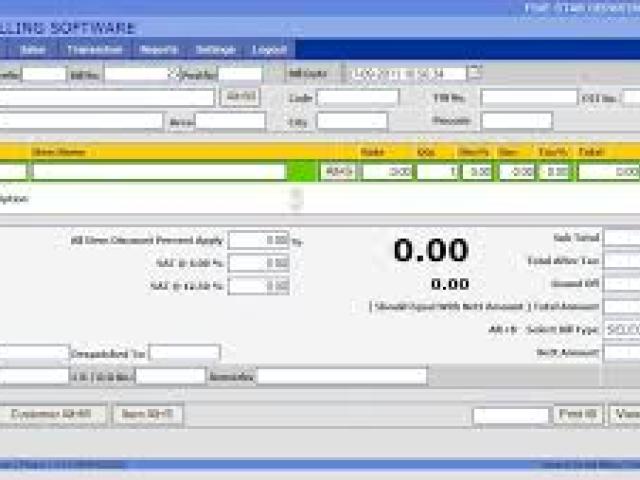Click the Item Name column header
Image resolution: width=640 pixels, height=480 pixels.
point(59,152)
